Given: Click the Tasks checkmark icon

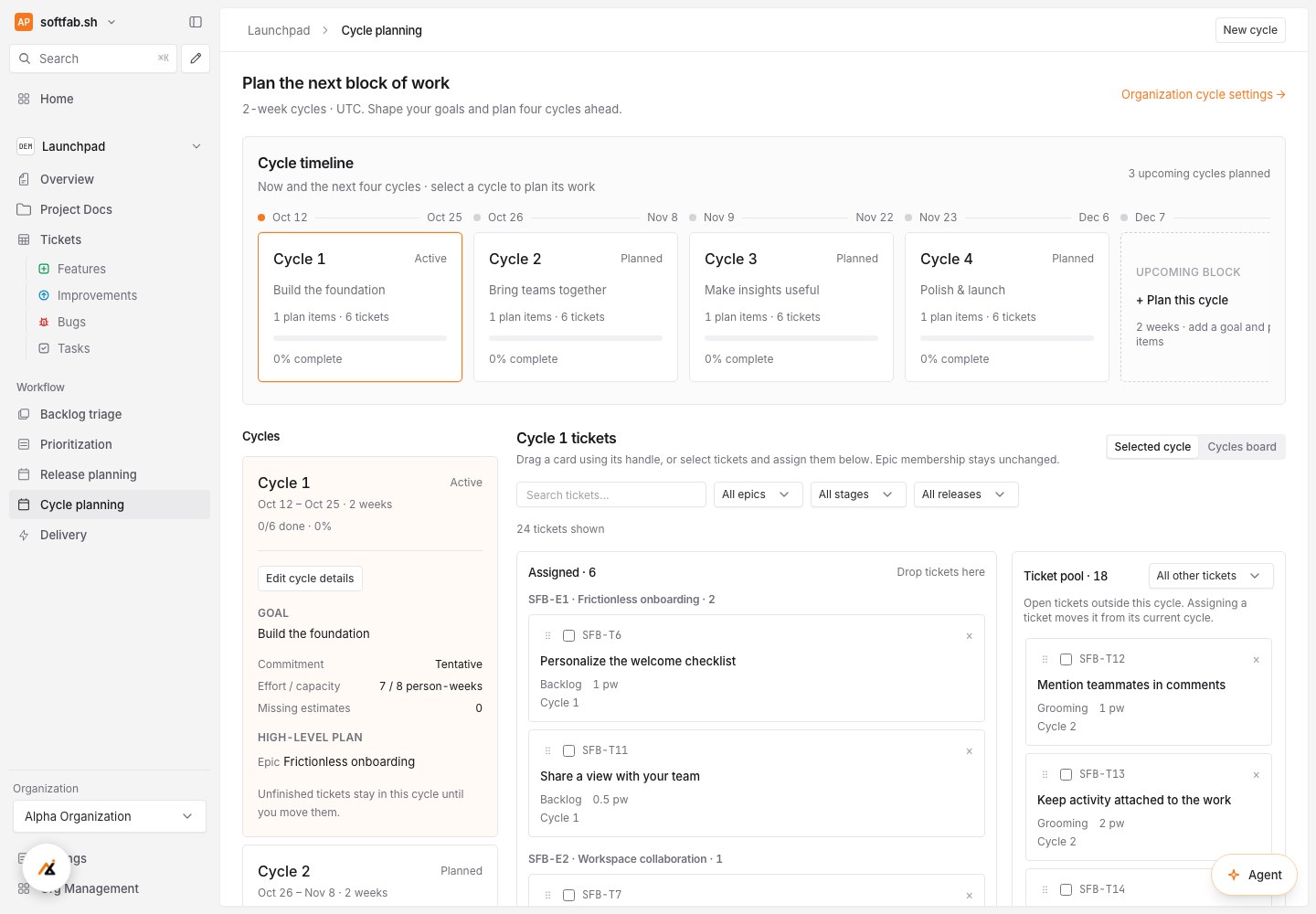Looking at the screenshot, I should click(x=44, y=348).
